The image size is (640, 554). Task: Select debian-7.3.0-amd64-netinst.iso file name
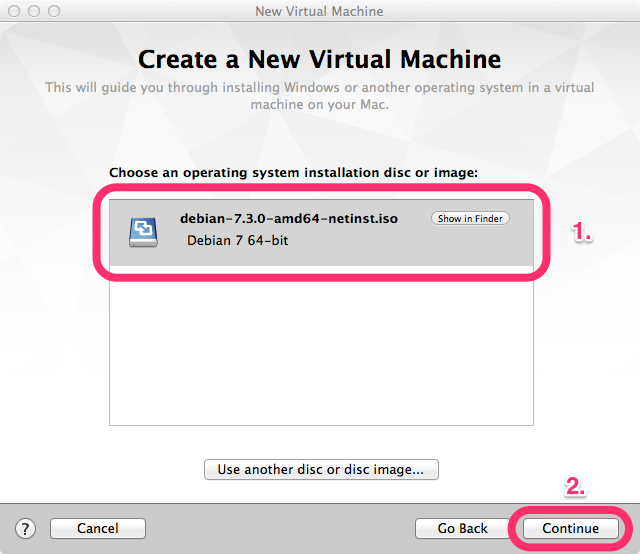tap(289, 218)
